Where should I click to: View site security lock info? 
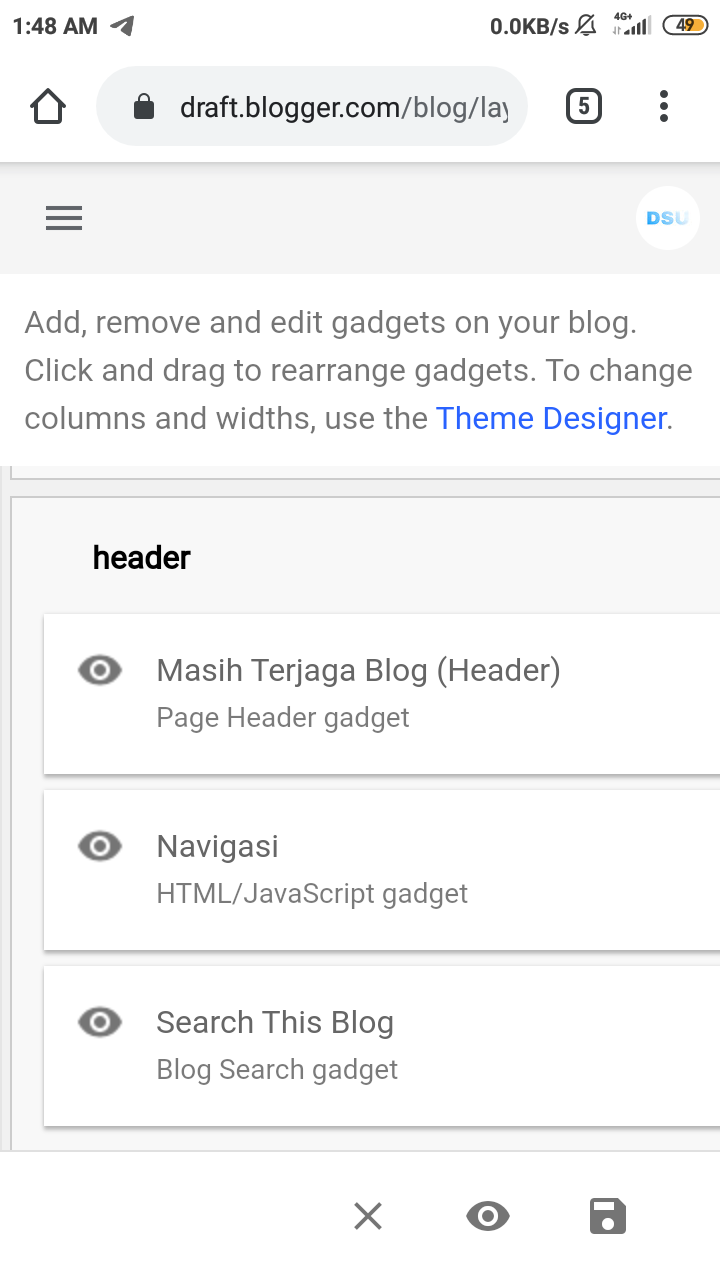[x=144, y=106]
